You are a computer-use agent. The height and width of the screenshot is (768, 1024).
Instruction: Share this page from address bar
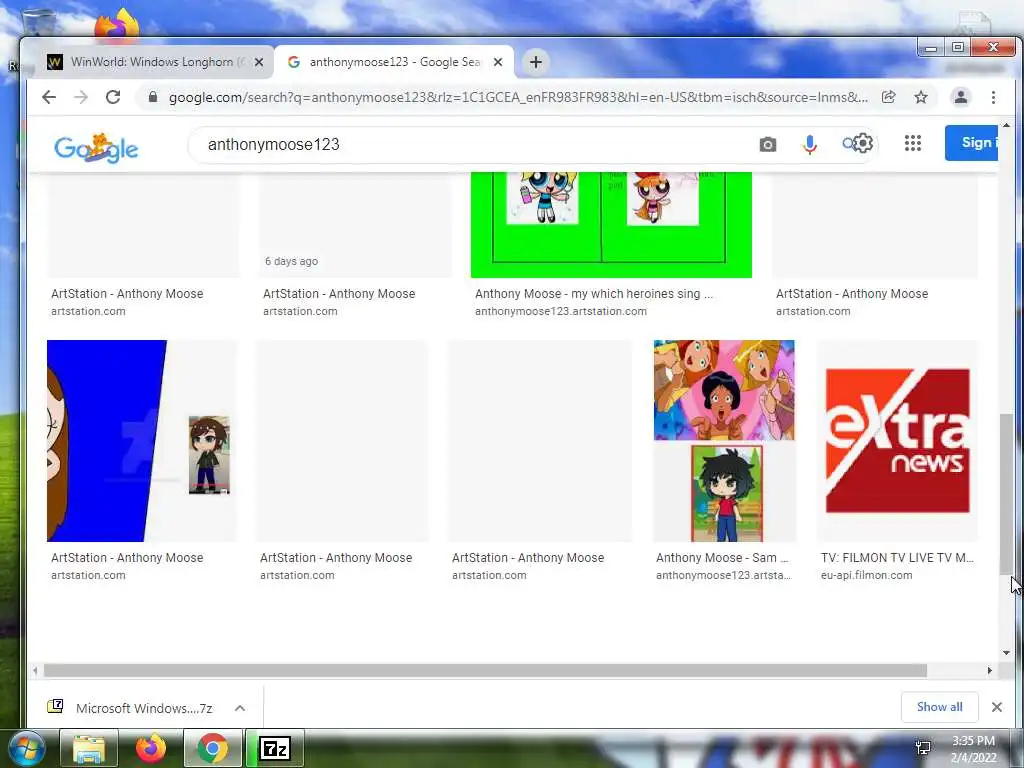(x=888, y=97)
